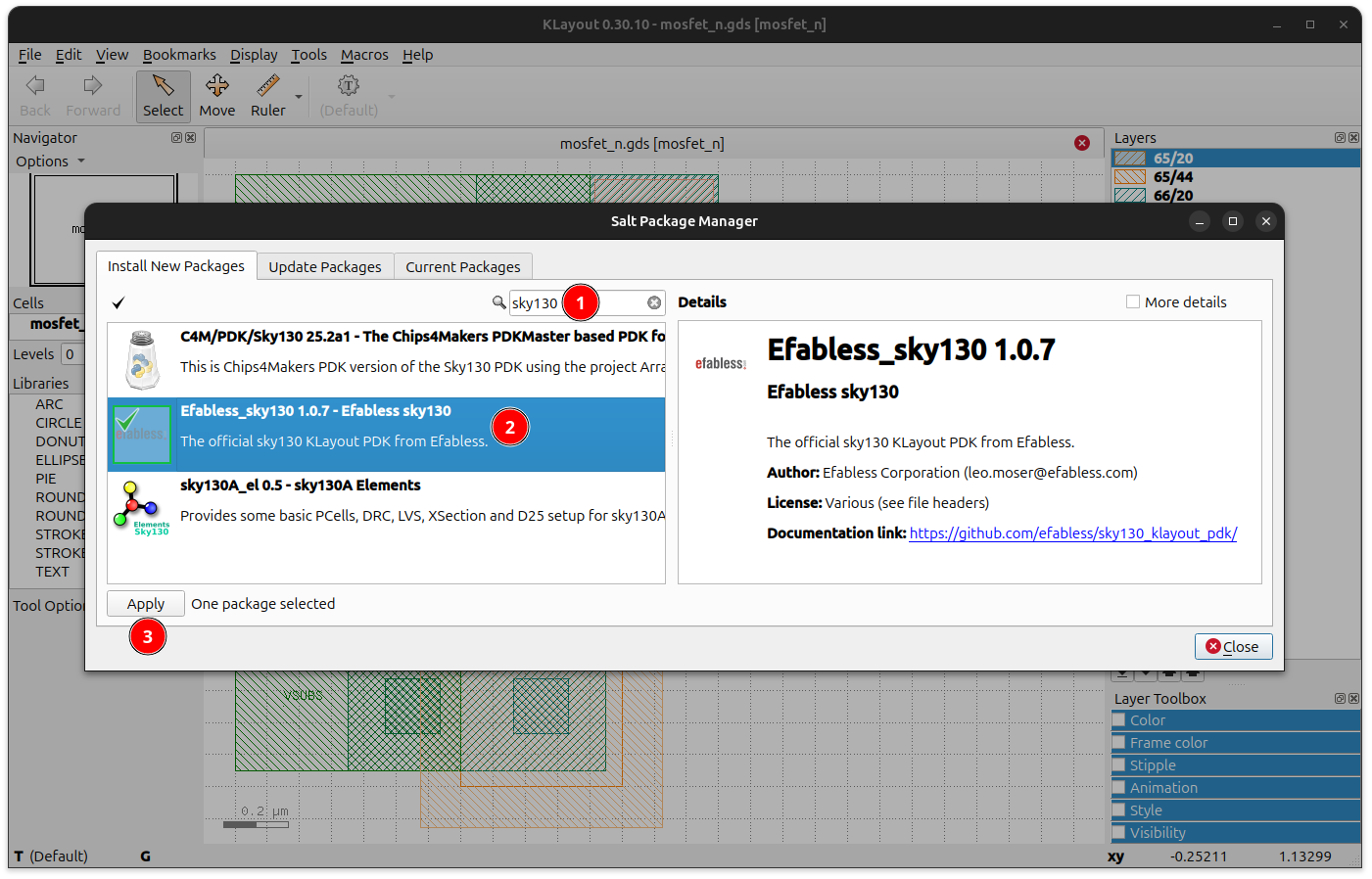
Task: Expand the Style section in Layer Toolbox
Action: [x=1236, y=810]
